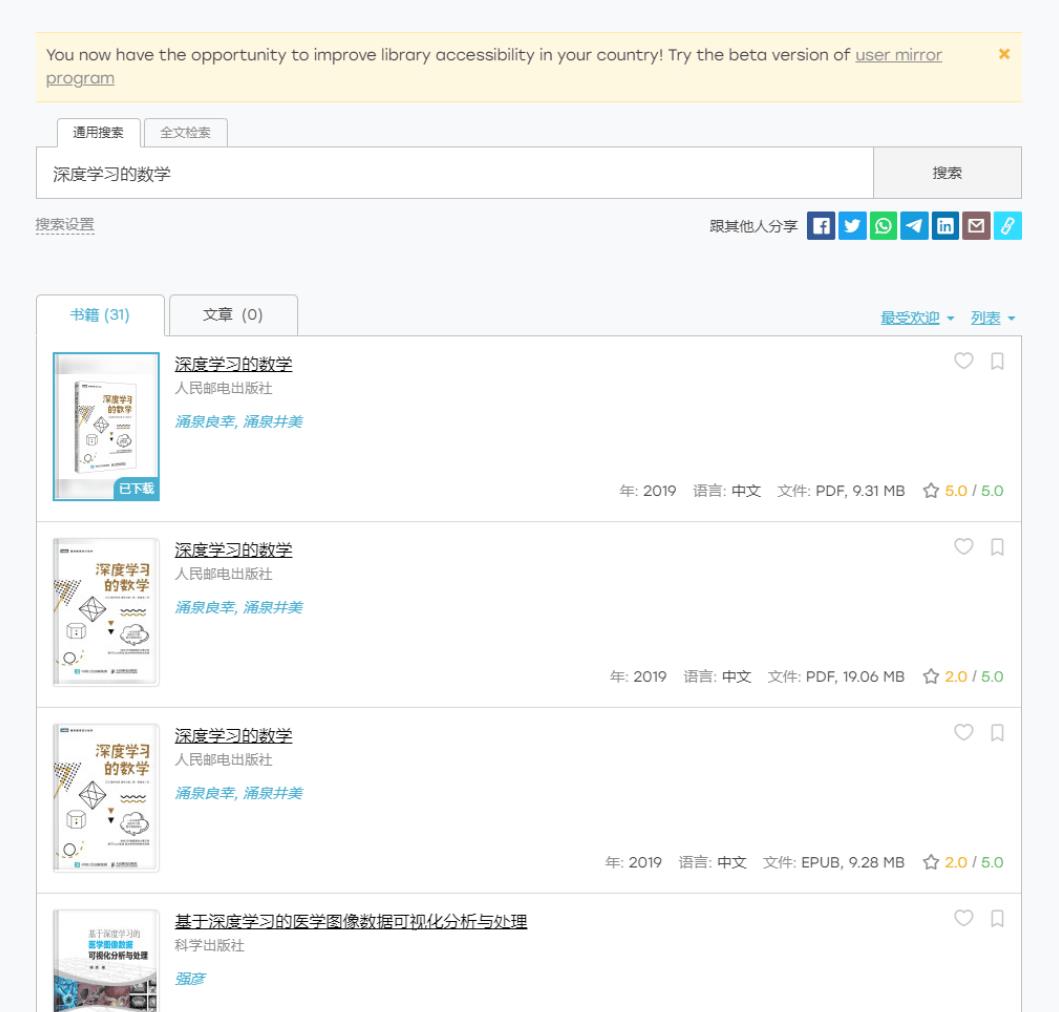This screenshot has width=1059, height=1012.
Task: Select the 文章 (0) tab
Action: 233,315
